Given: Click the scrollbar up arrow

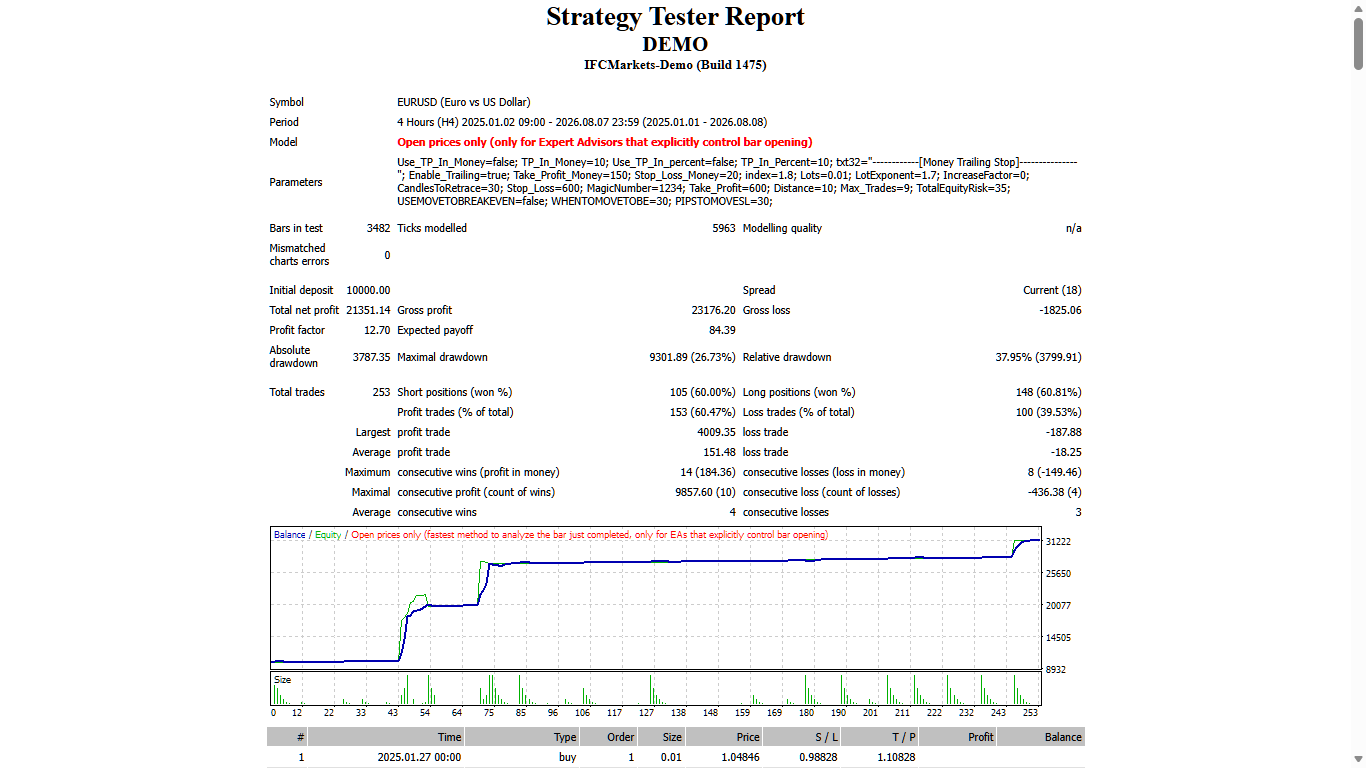Looking at the screenshot, I should [x=1358, y=7].
